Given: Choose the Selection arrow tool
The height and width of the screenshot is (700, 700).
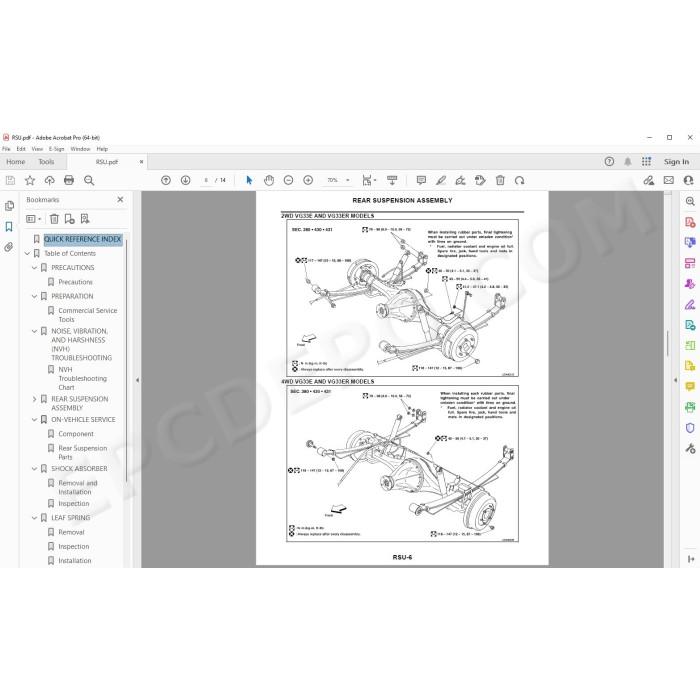Looking at the screenshot, I should tap(249, 180).
